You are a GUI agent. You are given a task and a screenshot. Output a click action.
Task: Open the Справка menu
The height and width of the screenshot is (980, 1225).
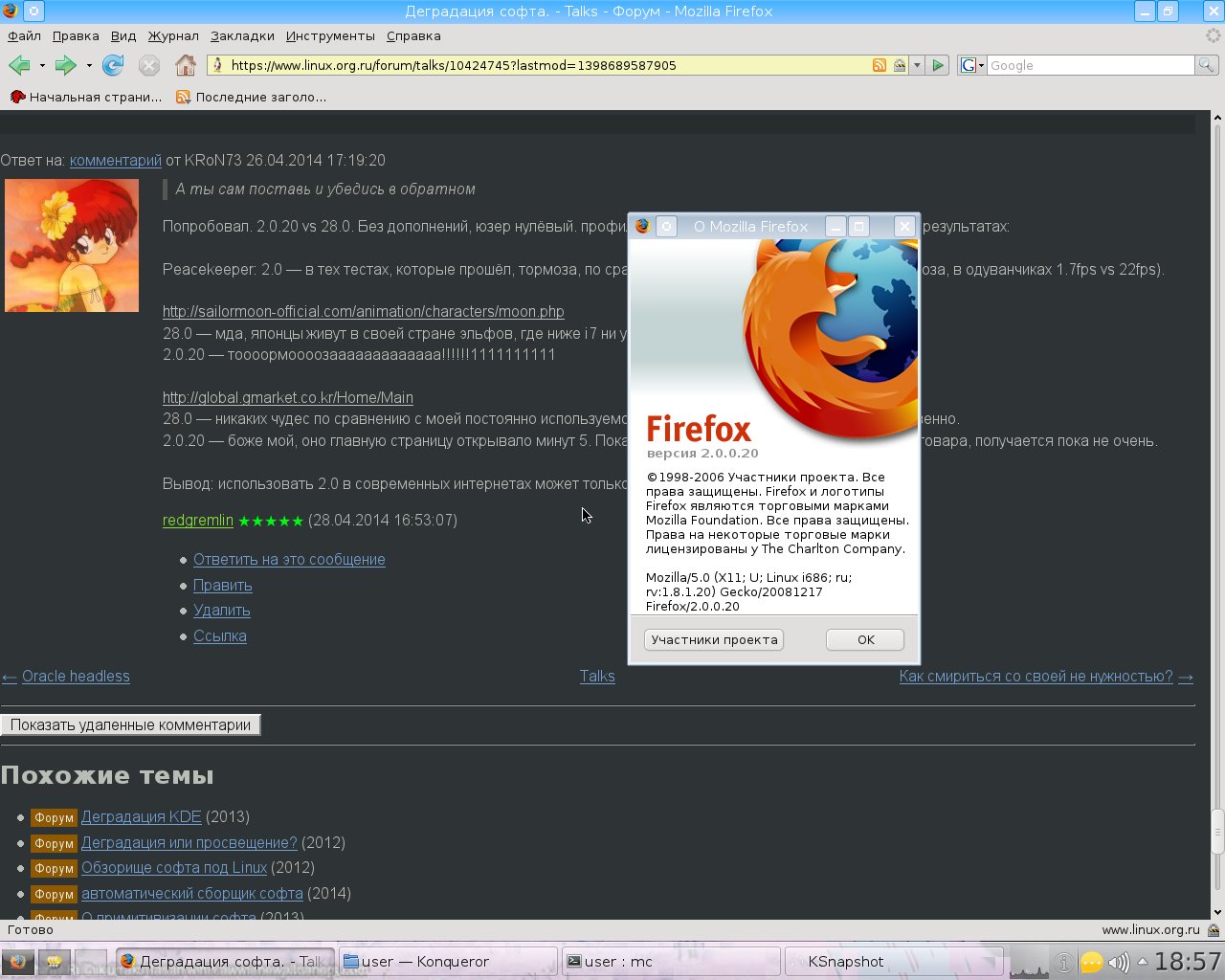(x=413, y=35)
